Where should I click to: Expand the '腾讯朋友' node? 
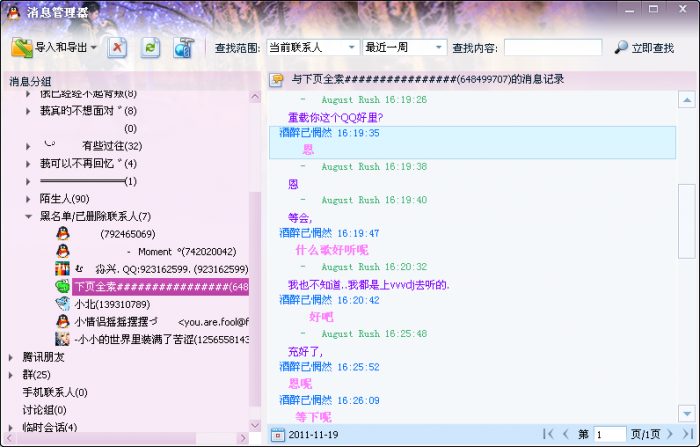pyautogui.click(x=11, y=357)
